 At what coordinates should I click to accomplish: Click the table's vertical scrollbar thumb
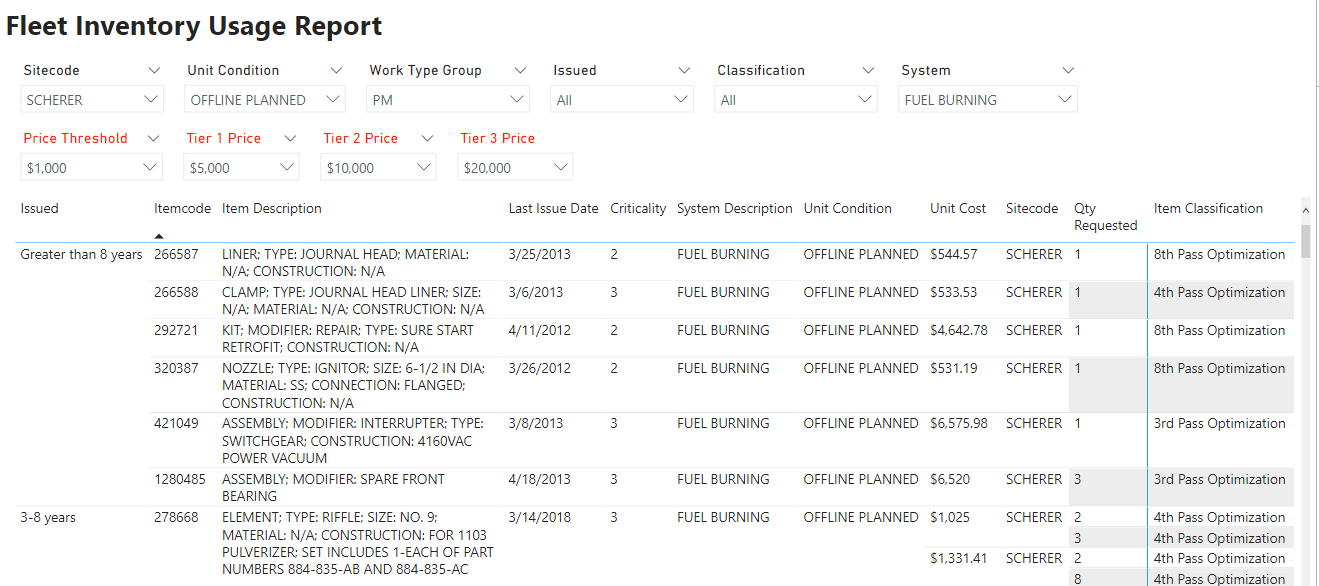1305,240
